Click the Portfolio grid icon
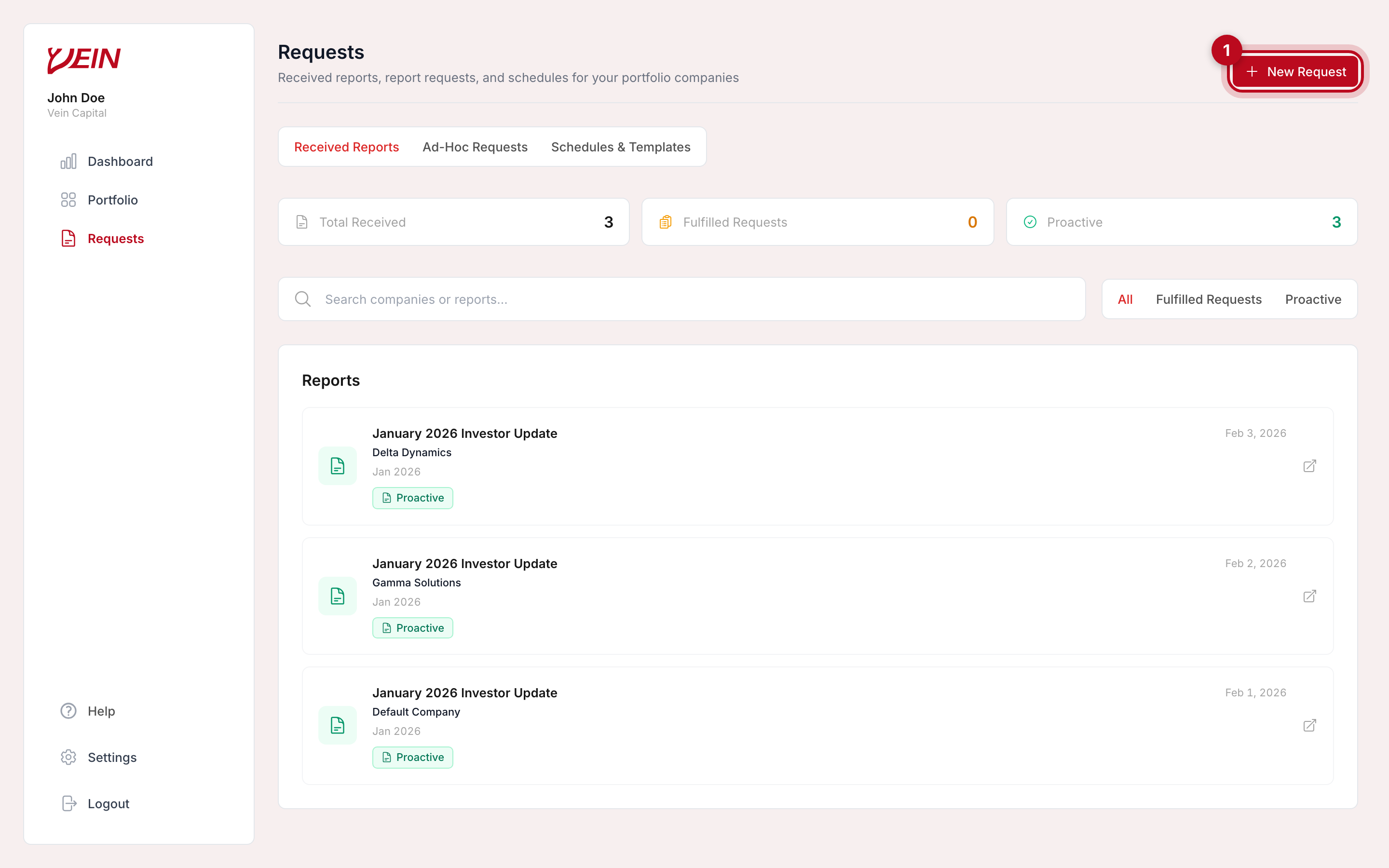This screenshot has width=1389, height=868. coord(68,200)
